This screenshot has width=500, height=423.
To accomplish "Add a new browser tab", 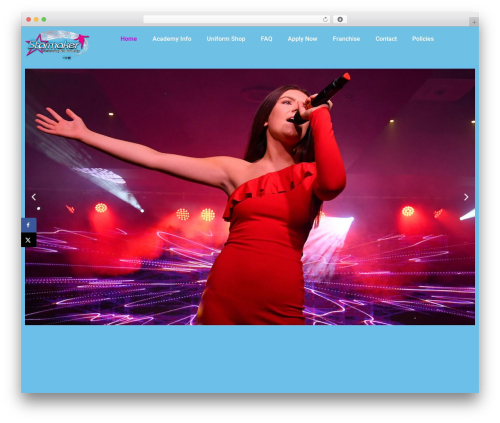I will [474, 22].
